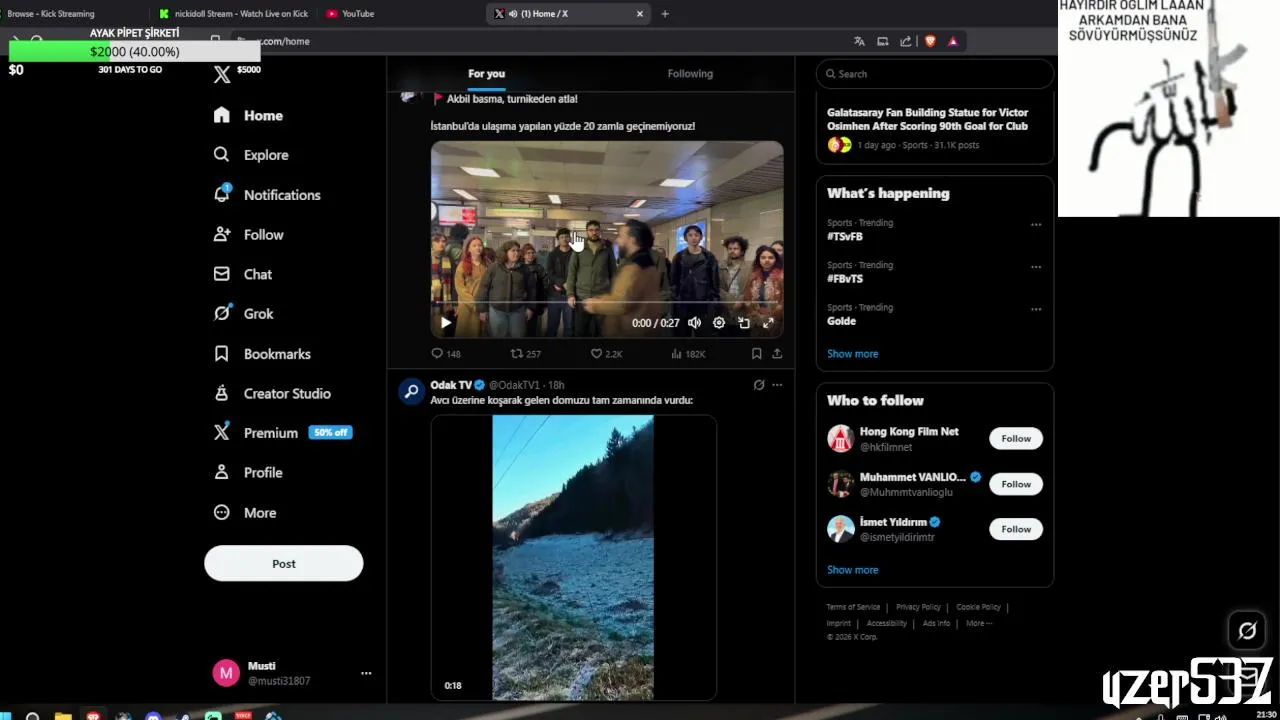The width and height of the screenshot is (1280, 720).
Task: Open the Odak TV profile avatar
Action: (x=411, y=391)
